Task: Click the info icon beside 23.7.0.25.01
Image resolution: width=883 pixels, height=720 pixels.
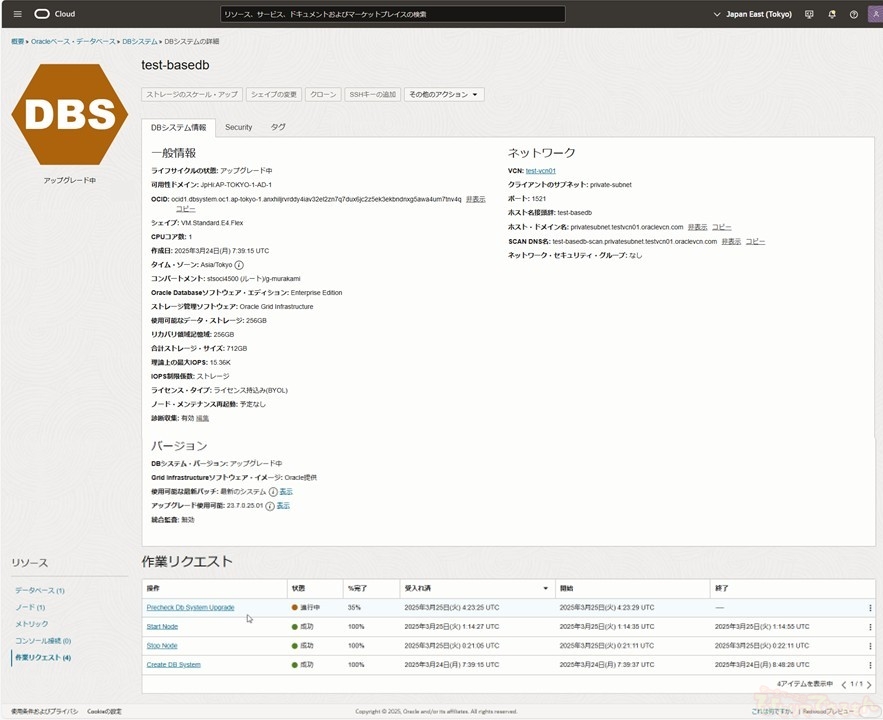Action: pyautogui.click(x=270, y=506)
